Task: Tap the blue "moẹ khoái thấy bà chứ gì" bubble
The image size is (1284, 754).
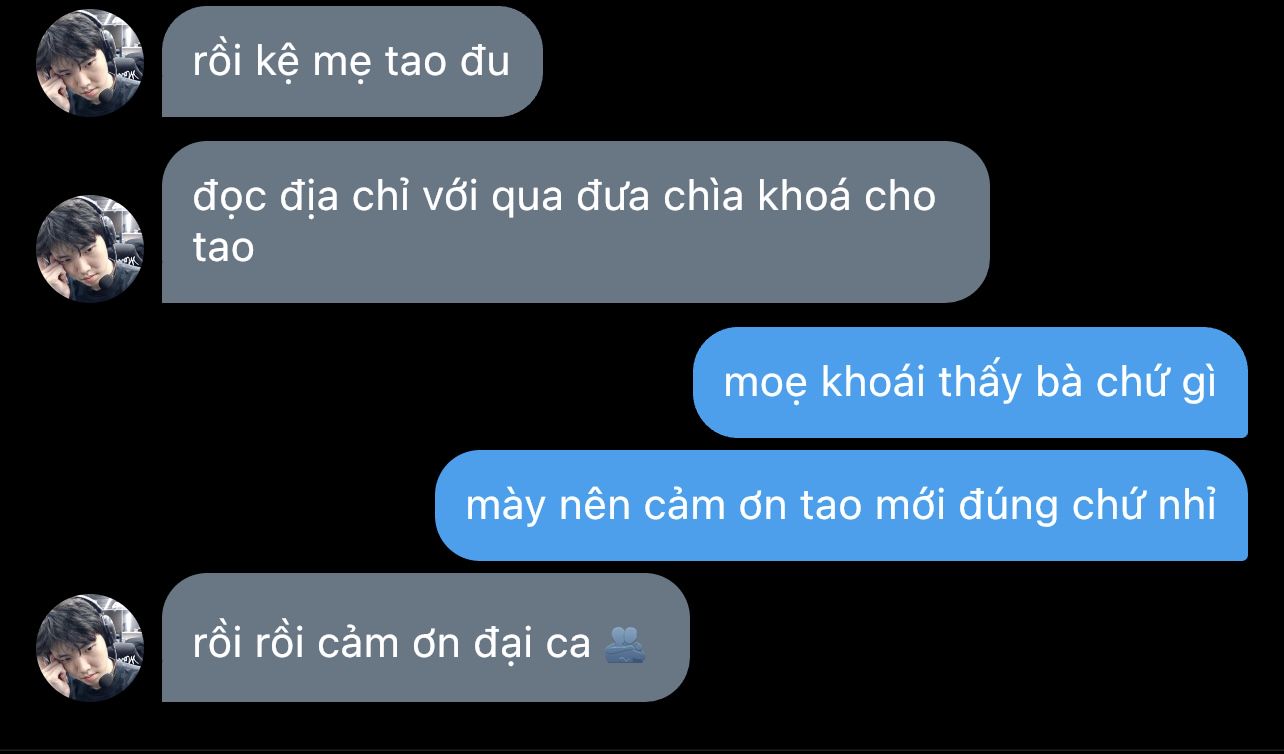Action: pos(970,382)
